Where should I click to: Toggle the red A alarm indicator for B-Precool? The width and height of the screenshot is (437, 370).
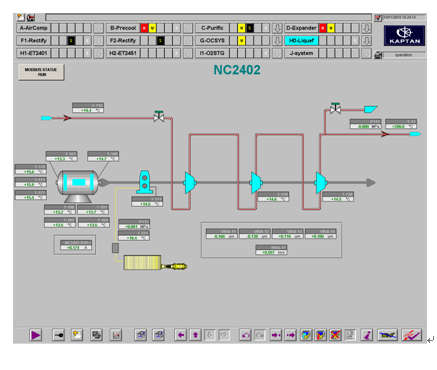pyautogui.click(x=144, y=28)
